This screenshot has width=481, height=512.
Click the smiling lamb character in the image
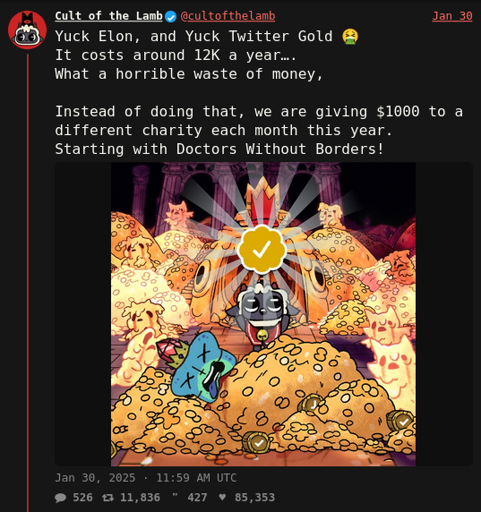[263, 312]
